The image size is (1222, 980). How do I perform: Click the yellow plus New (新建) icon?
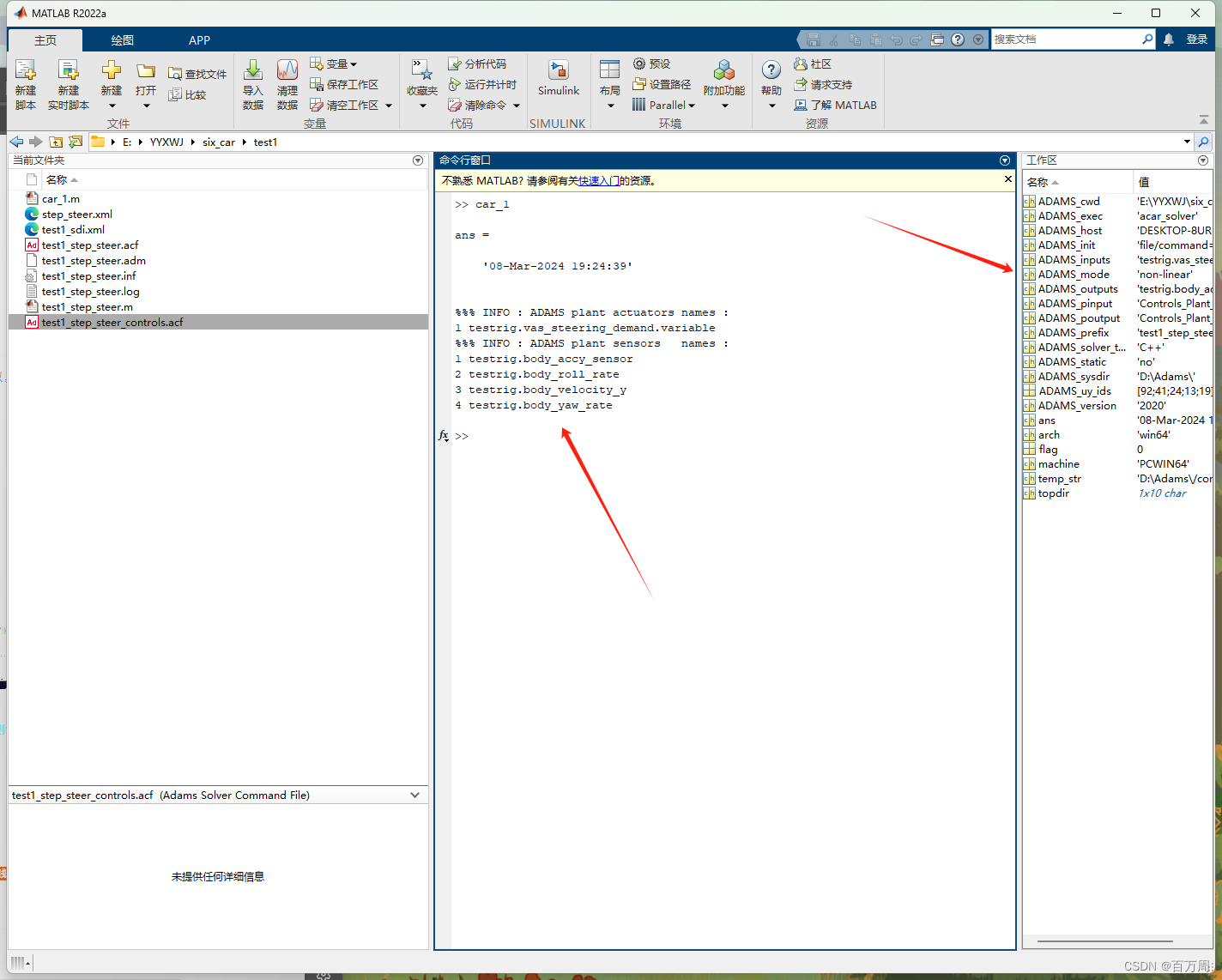coord(112,70)
